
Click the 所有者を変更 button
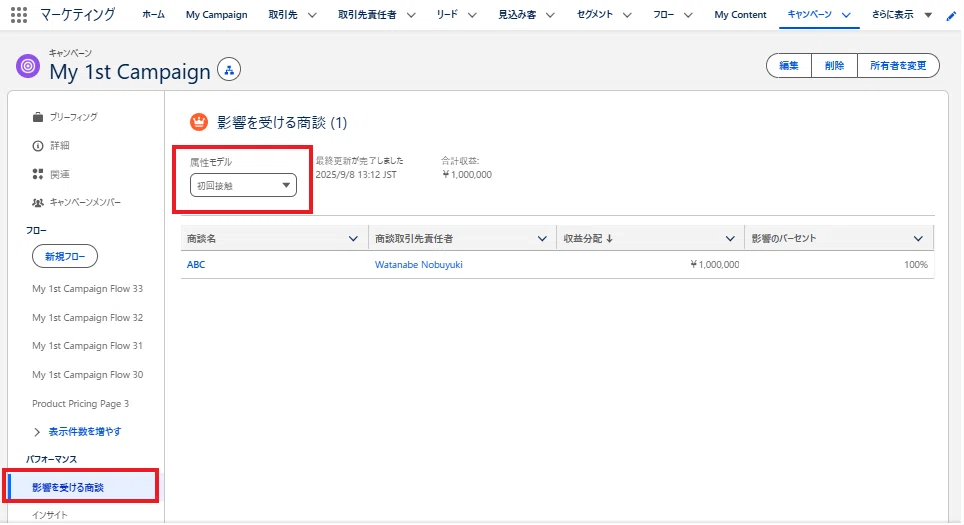click(898, 66)
